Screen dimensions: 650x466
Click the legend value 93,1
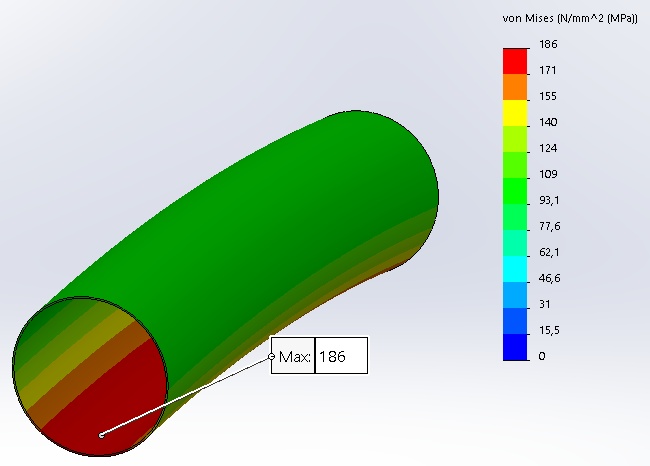coord(549,200)
